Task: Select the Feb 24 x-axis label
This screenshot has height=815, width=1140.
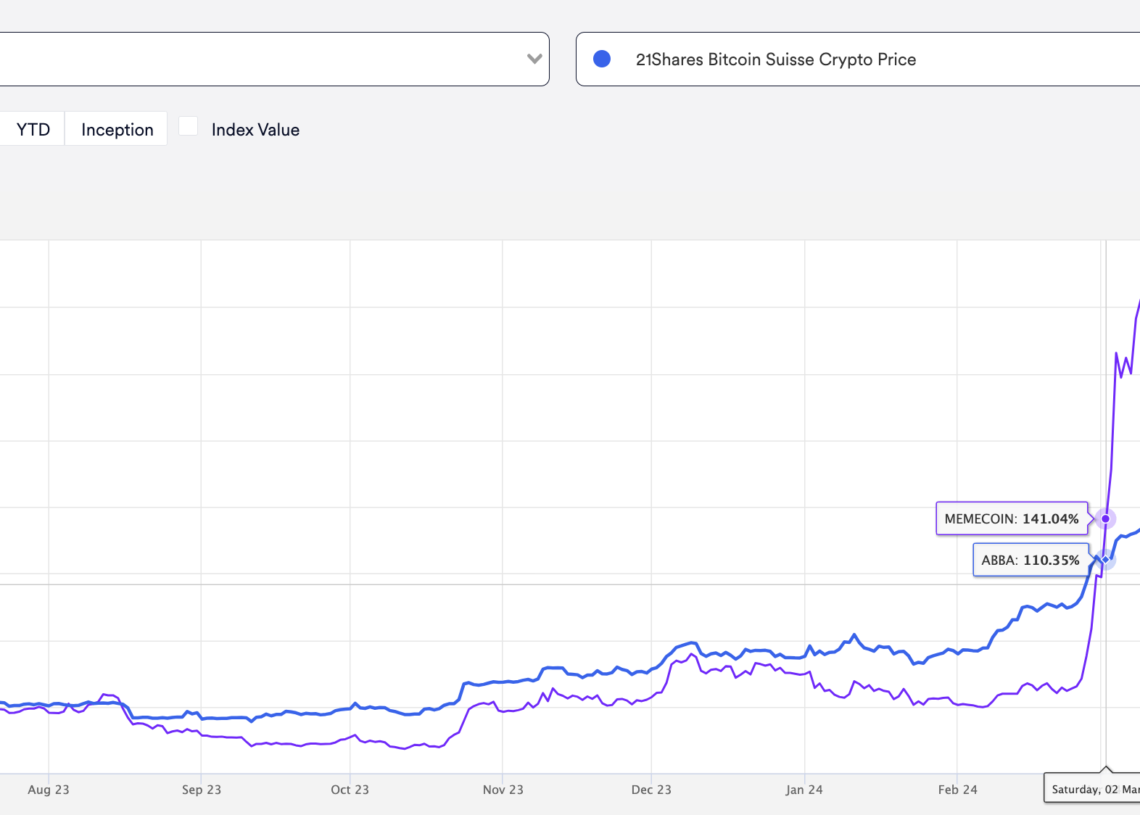Action: (957, 789)
